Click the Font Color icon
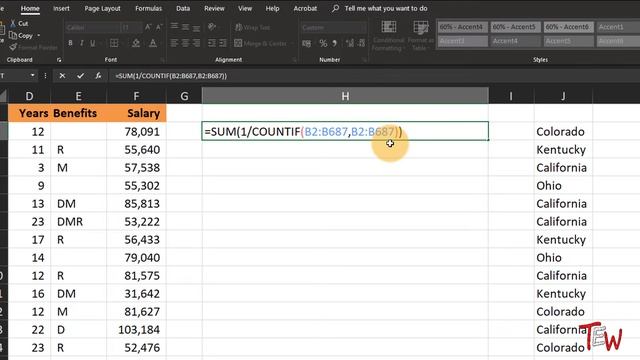The width and height of the screenshot is (640, 360). point(153,43)
